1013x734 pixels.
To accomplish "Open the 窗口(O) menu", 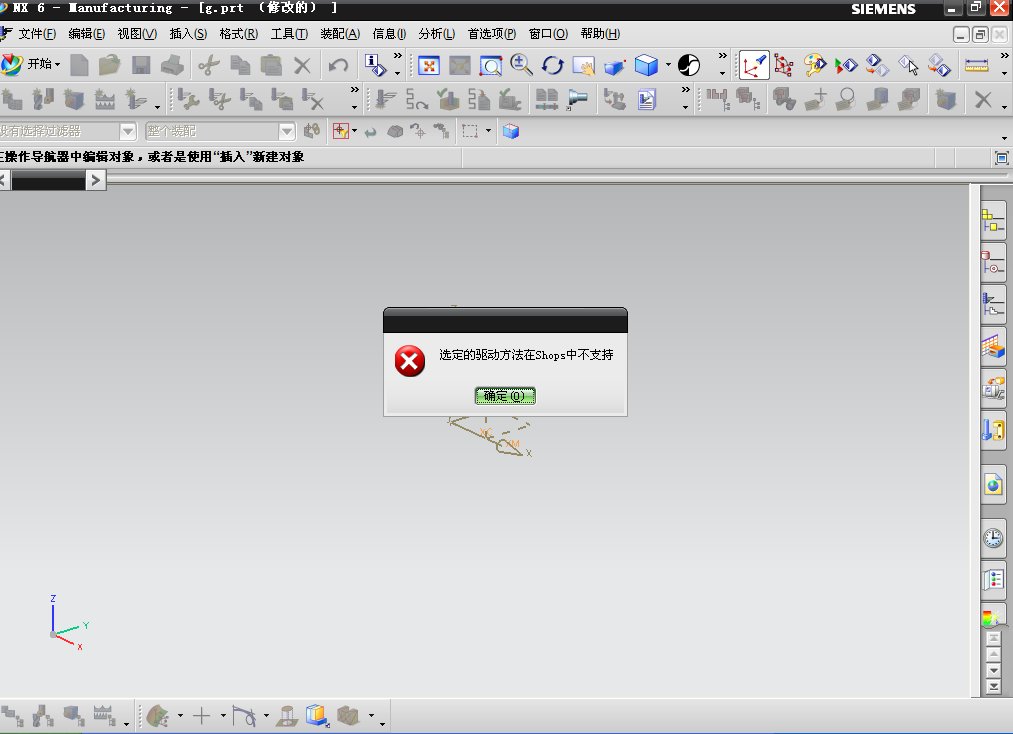I will pos(548,34).
